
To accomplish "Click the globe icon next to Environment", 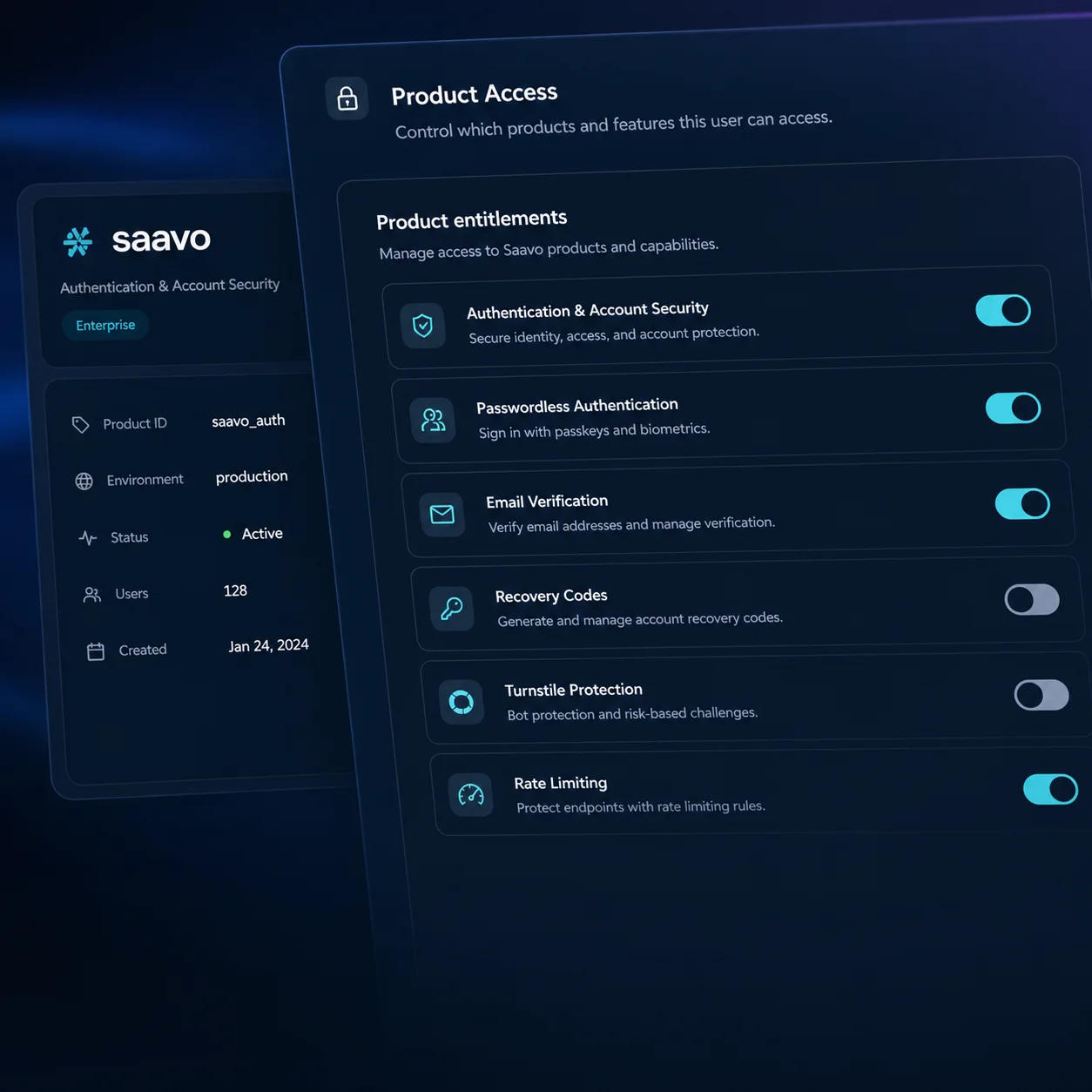I will click(84, 482).
